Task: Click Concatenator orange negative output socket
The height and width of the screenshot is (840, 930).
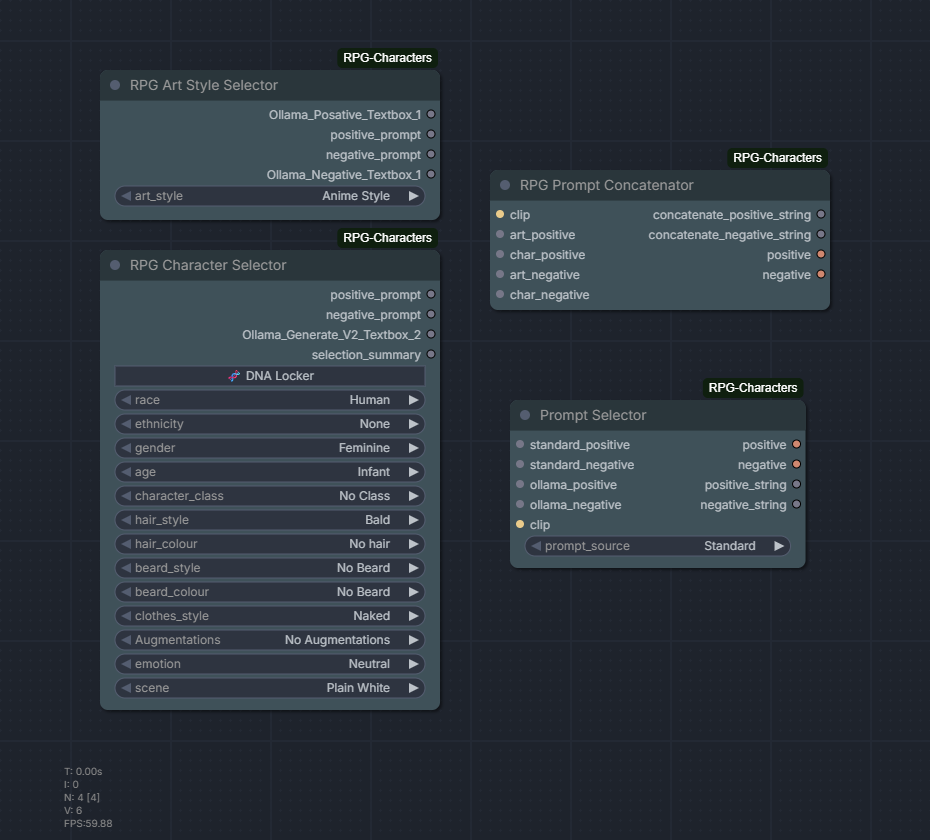Action: tap(821, 274)
